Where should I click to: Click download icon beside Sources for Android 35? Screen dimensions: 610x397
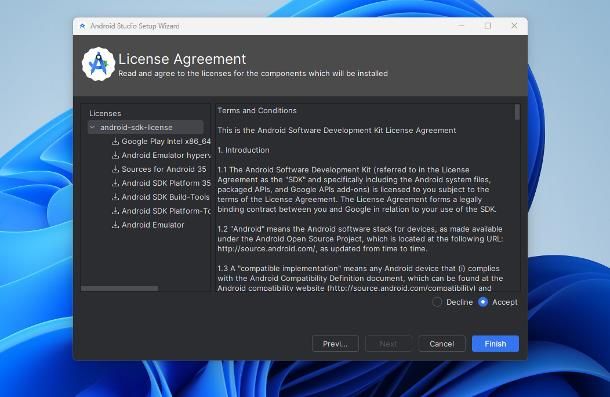115,169
